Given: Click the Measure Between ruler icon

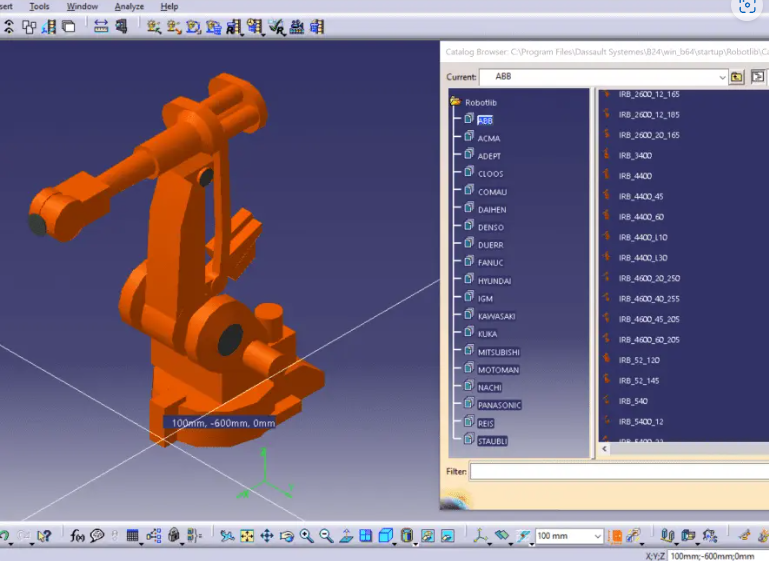Looking at the screenshot, I should [101, 26].
